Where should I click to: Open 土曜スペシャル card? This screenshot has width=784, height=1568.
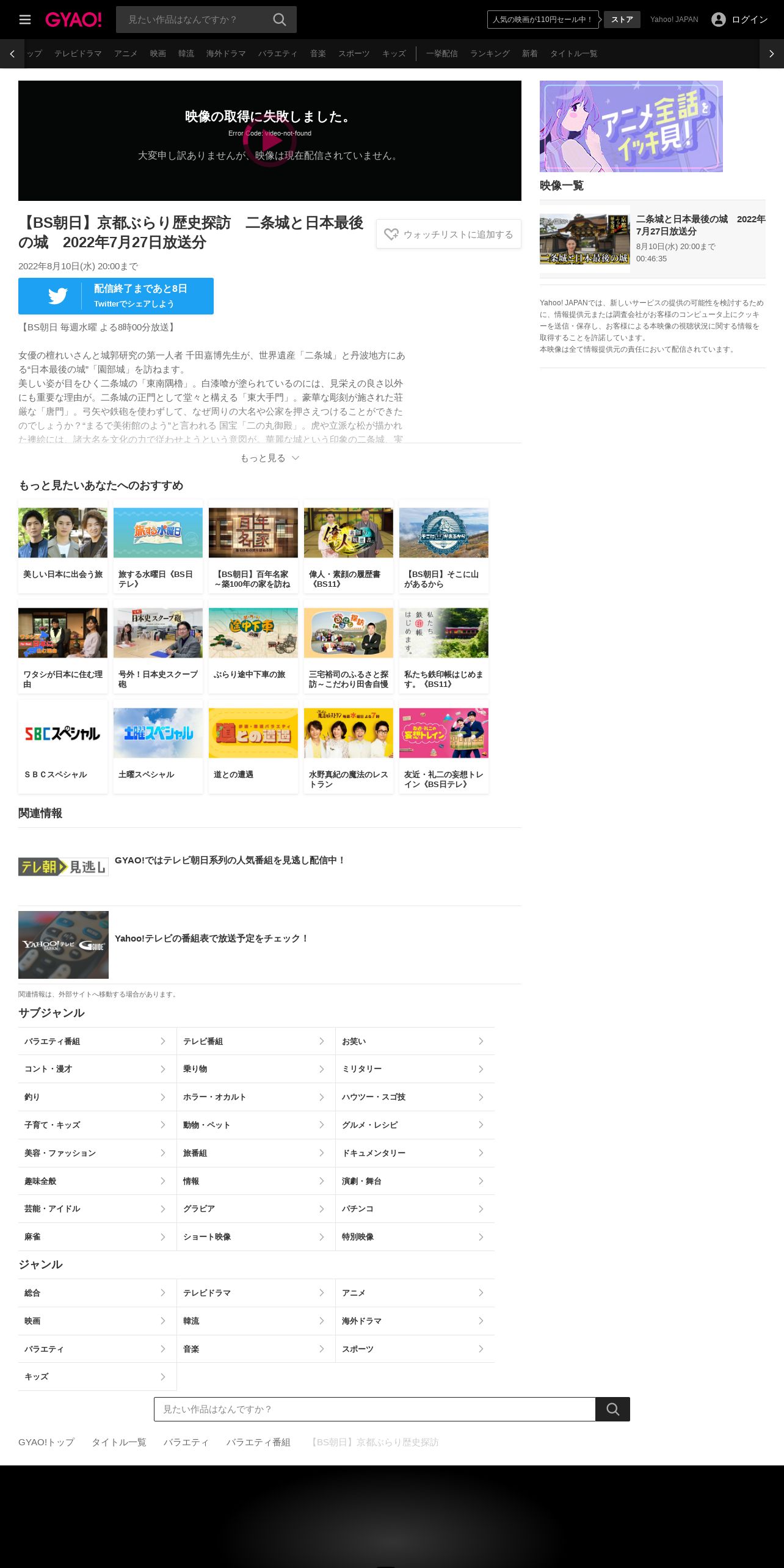coord(158,747)
